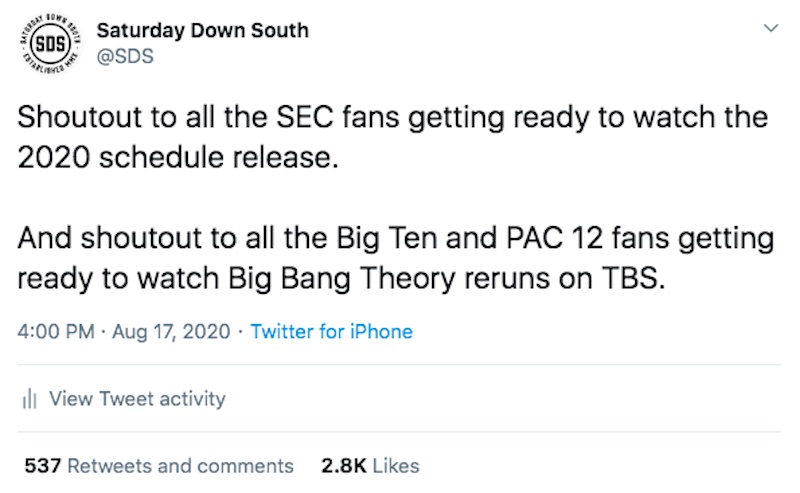
Task: Show the 2.8K Likes list
Action: click(370, 466)
